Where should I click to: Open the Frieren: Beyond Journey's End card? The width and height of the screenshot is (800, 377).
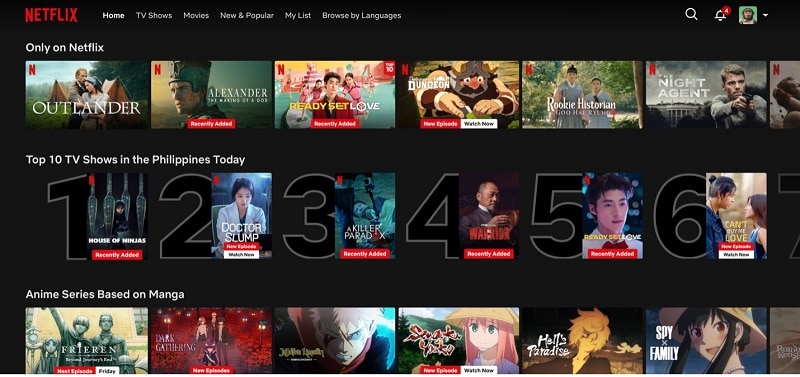(x=87, y=340)
